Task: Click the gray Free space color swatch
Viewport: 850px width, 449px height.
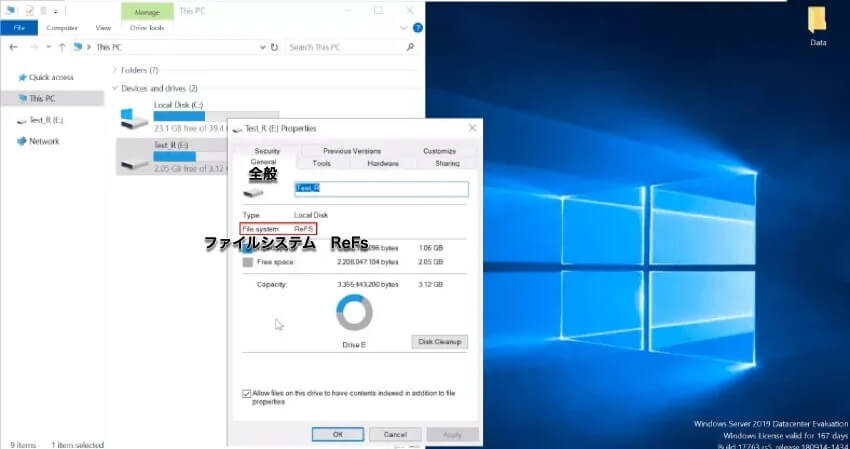Action: click(248, 262)
